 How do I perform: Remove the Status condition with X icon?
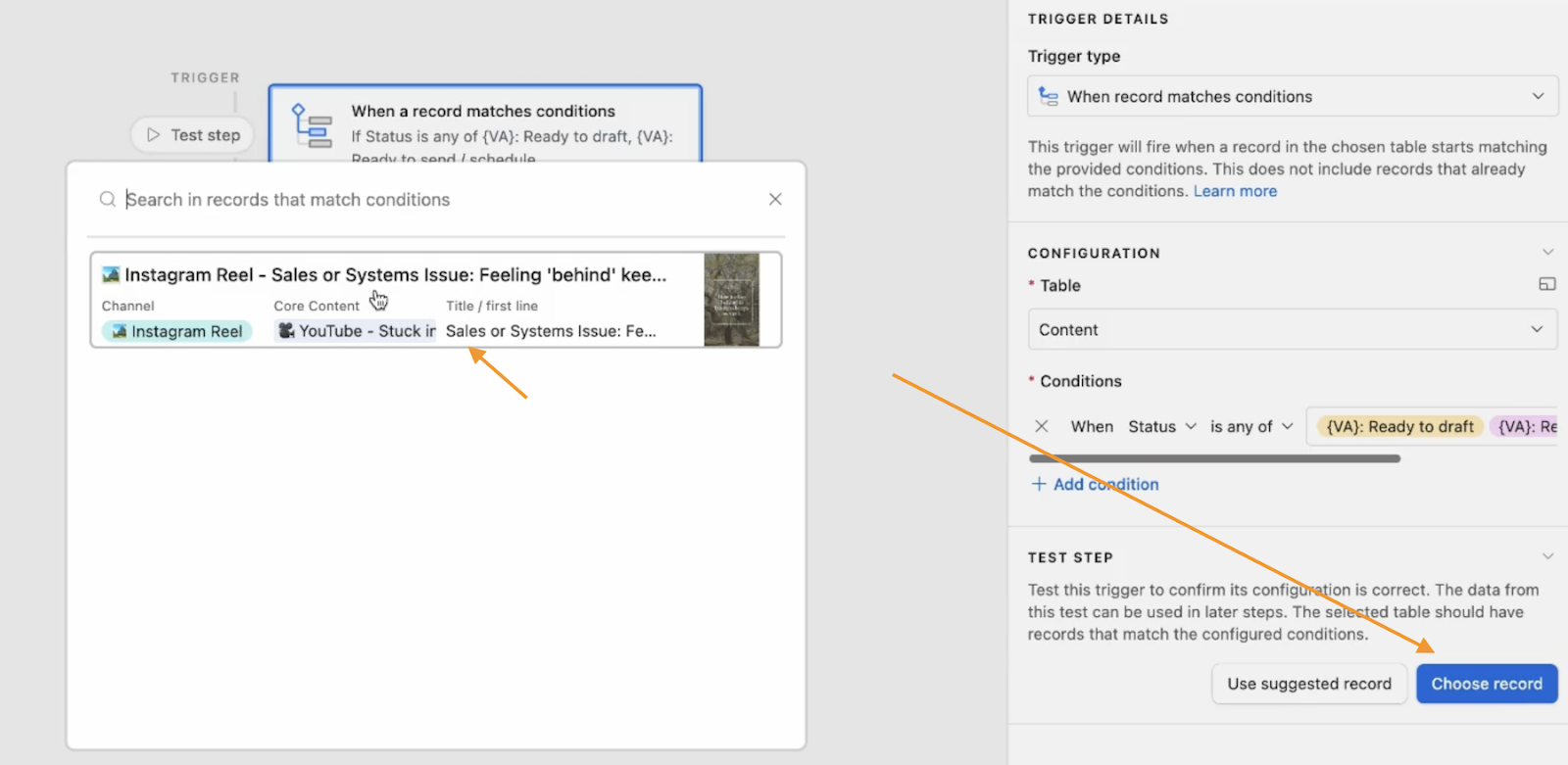(x=1042, y=426)
